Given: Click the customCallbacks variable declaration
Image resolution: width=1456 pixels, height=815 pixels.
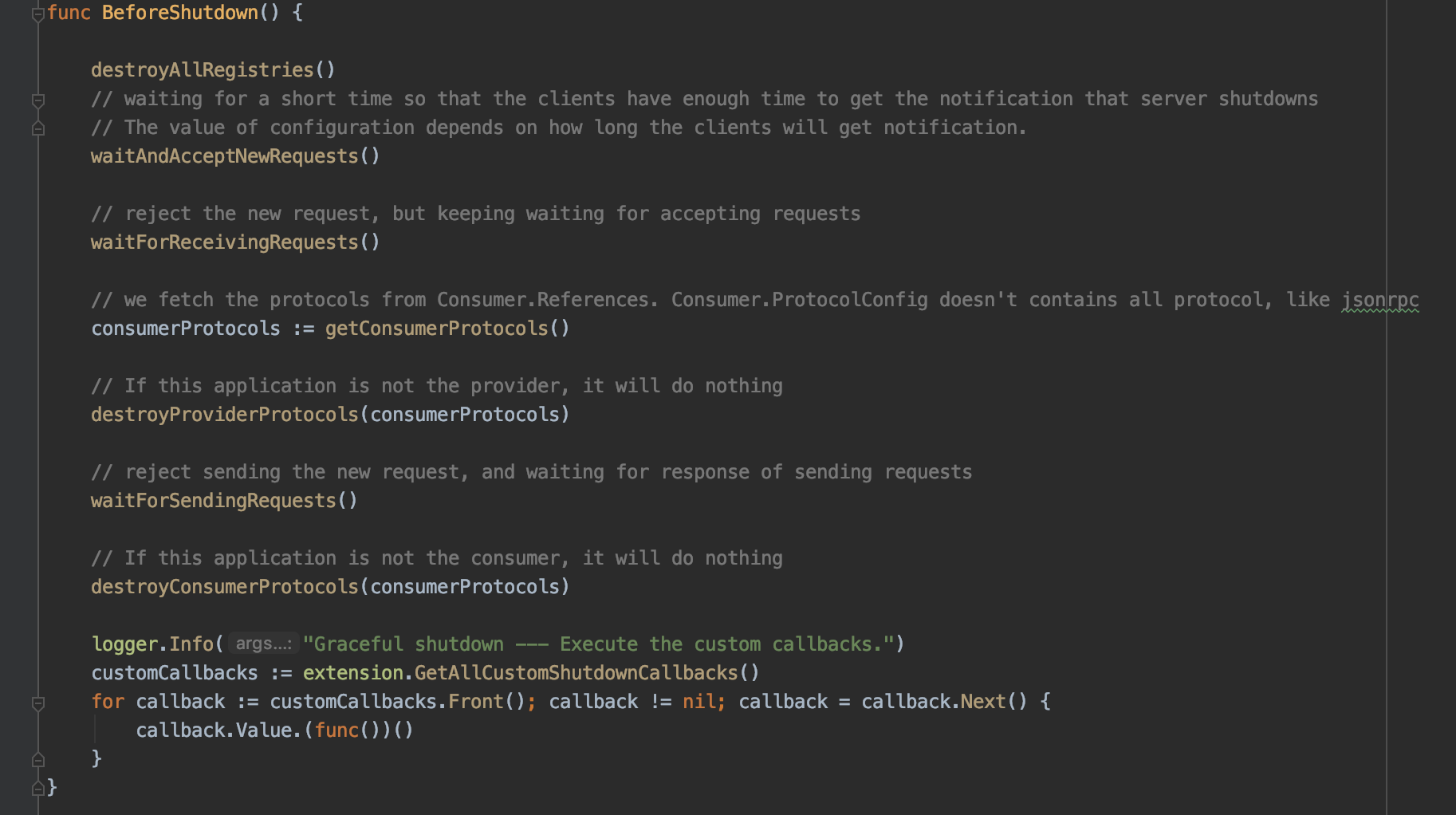Looking at the screenshot, I should click(175, 673).
